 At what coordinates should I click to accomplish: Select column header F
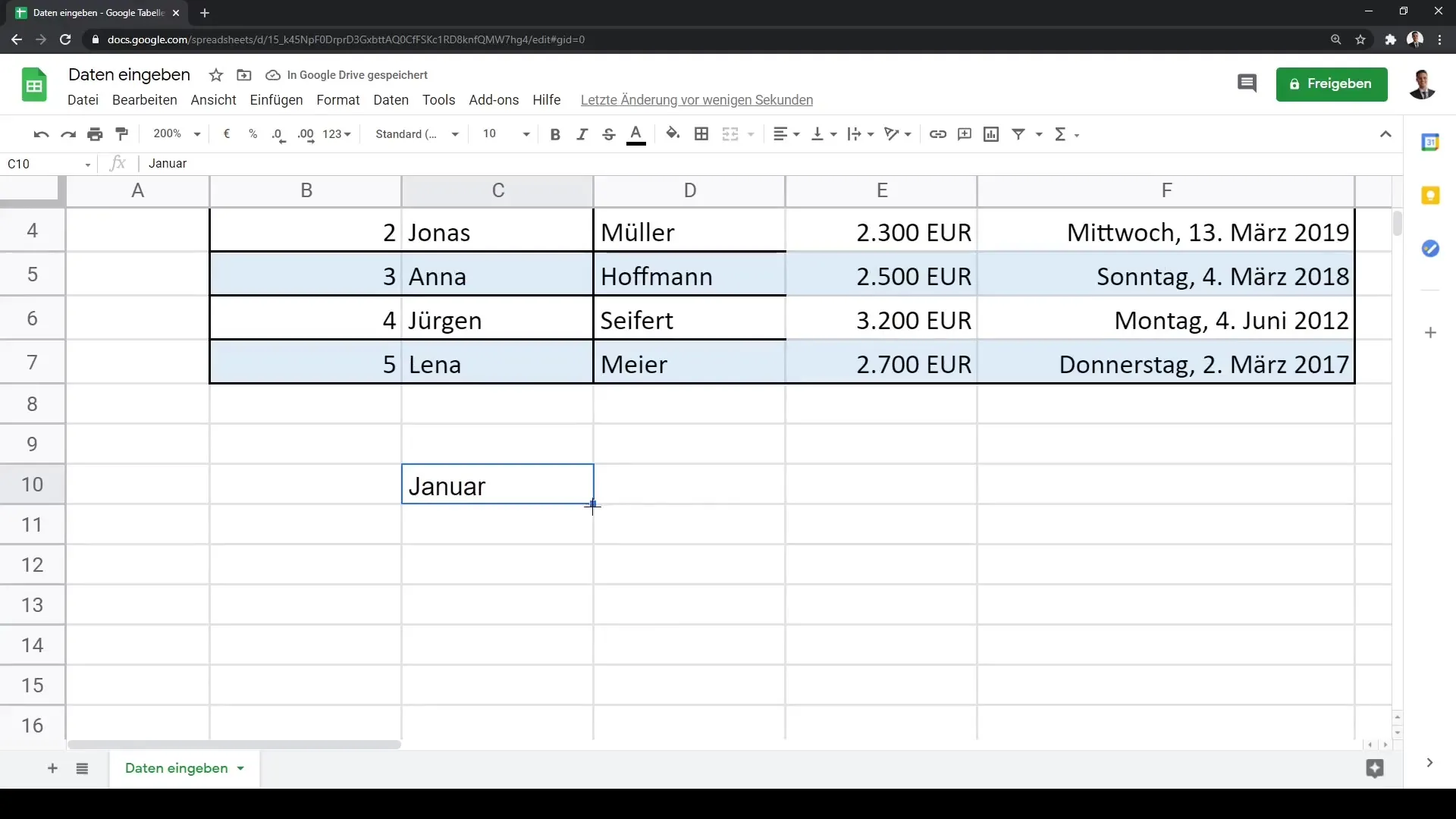[1166, 191]
